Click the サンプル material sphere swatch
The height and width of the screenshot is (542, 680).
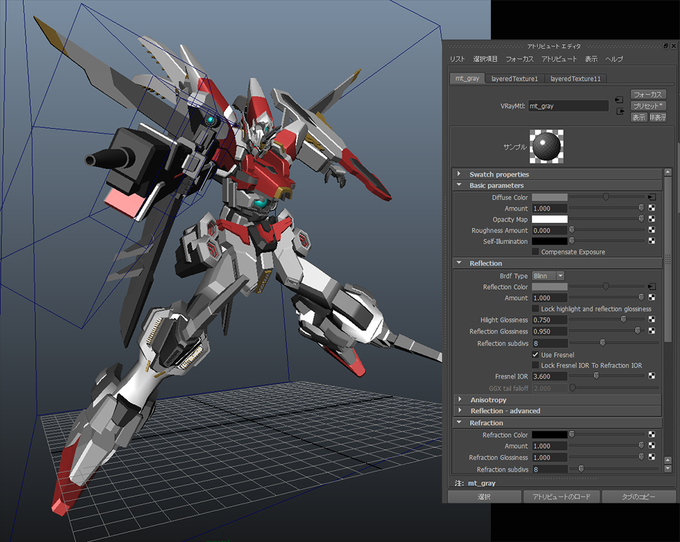click(546, 147)
